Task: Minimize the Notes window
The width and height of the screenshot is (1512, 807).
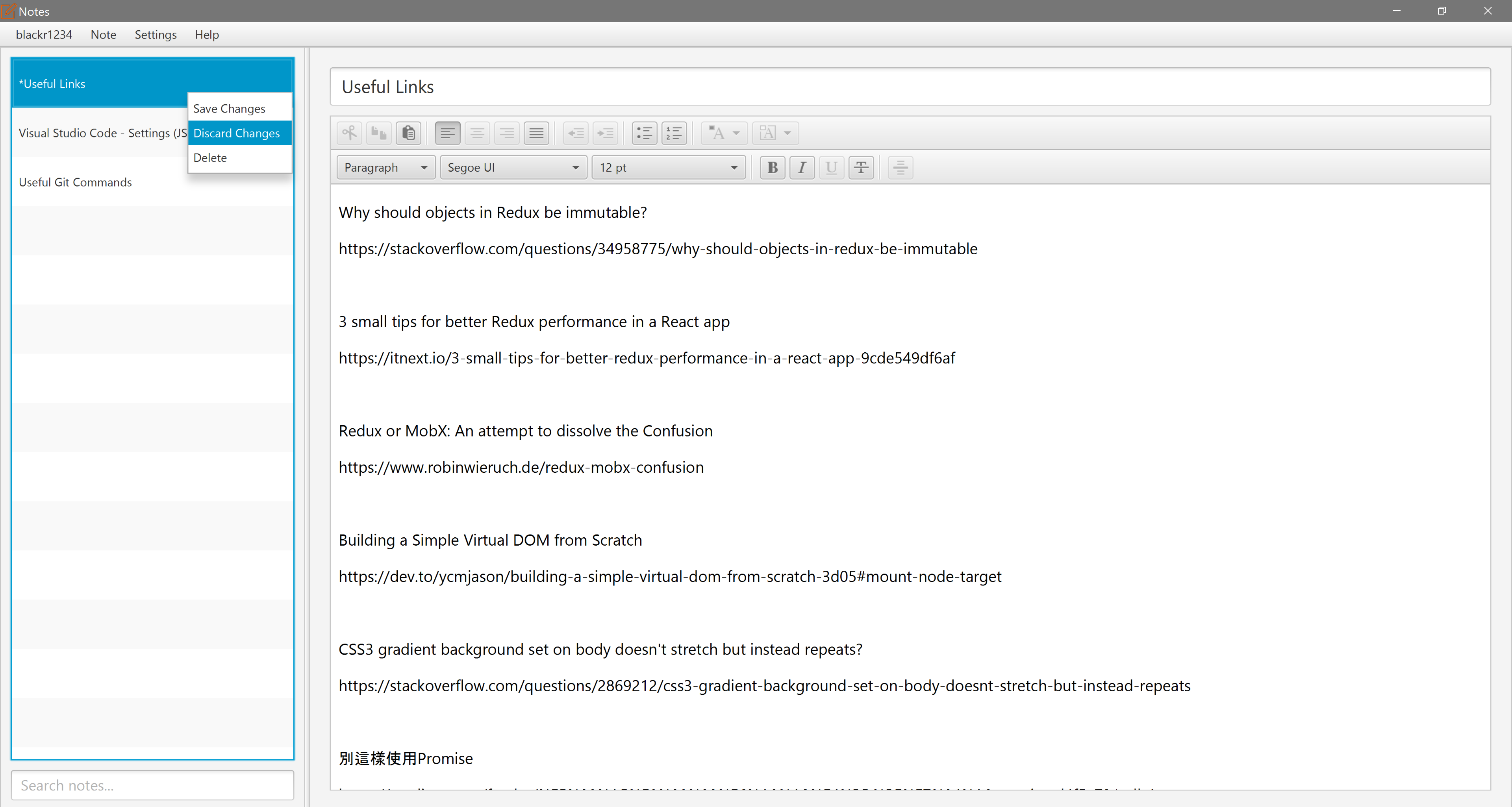Action: pyautogui.click(x=1396, y=11)
